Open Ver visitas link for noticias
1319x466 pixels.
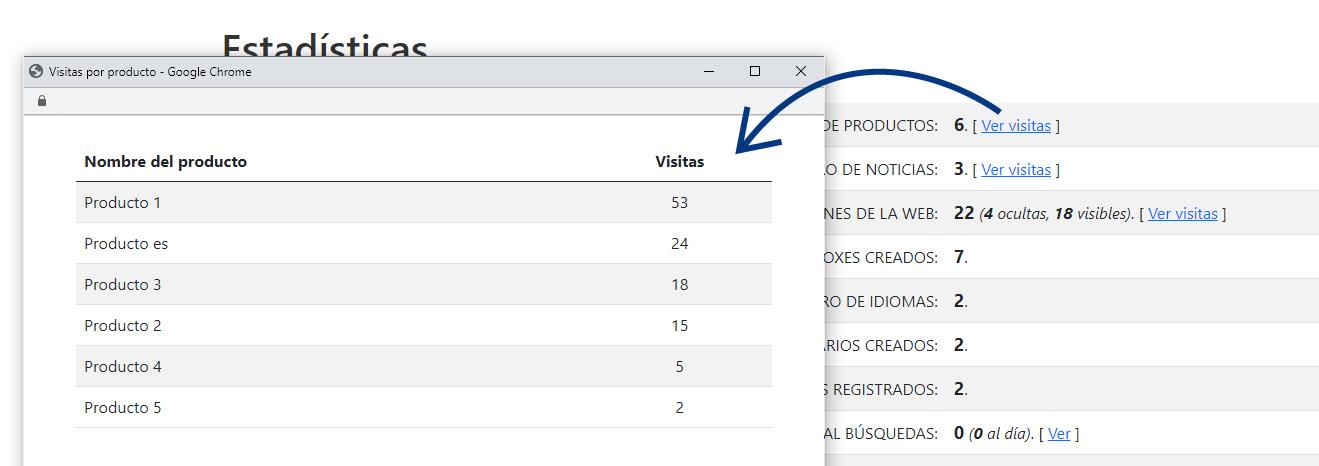(1015, 170)
